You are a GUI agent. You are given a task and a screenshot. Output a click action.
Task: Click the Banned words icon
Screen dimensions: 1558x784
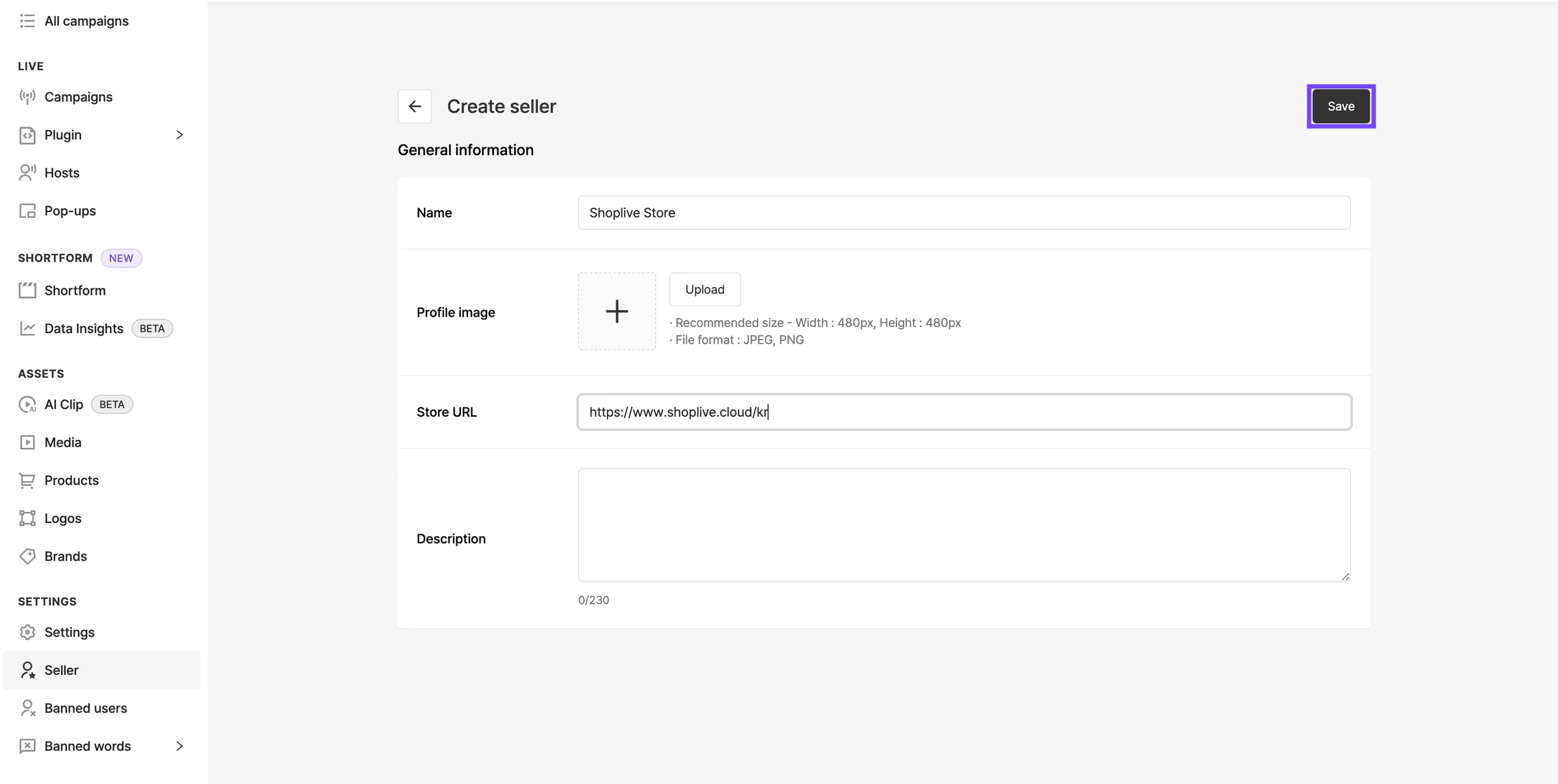point(27,746)
